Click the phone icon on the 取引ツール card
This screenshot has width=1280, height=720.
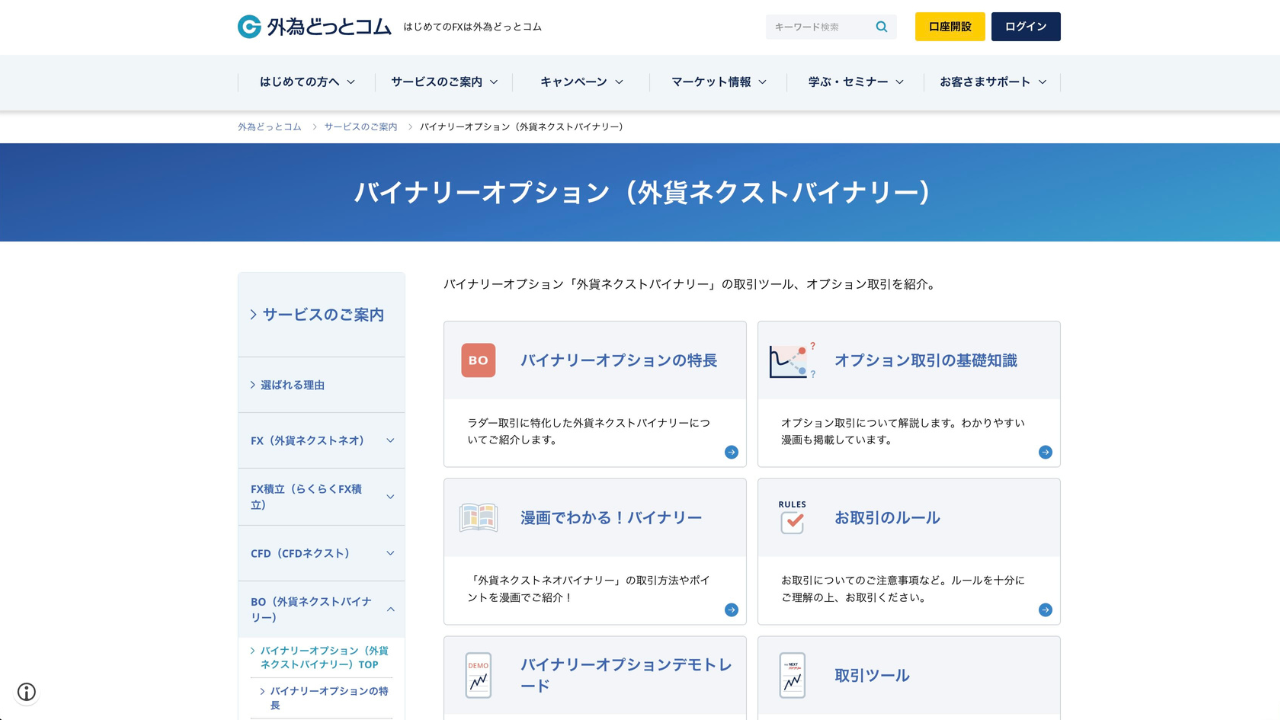(792, 675)
